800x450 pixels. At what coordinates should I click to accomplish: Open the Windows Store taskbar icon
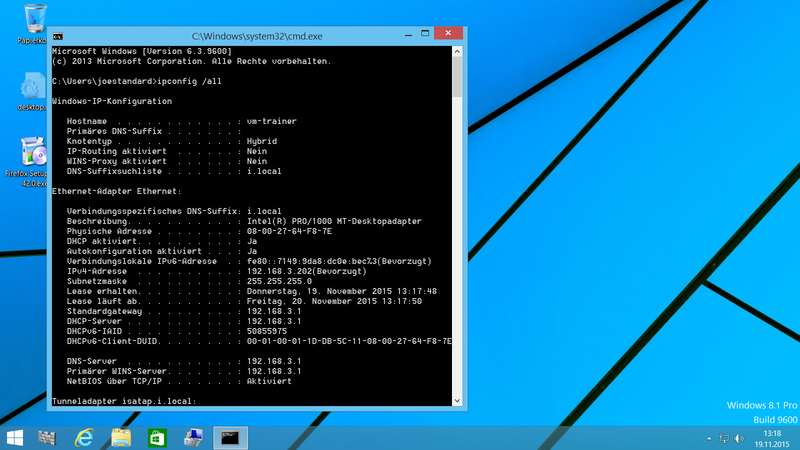[157, 437]
